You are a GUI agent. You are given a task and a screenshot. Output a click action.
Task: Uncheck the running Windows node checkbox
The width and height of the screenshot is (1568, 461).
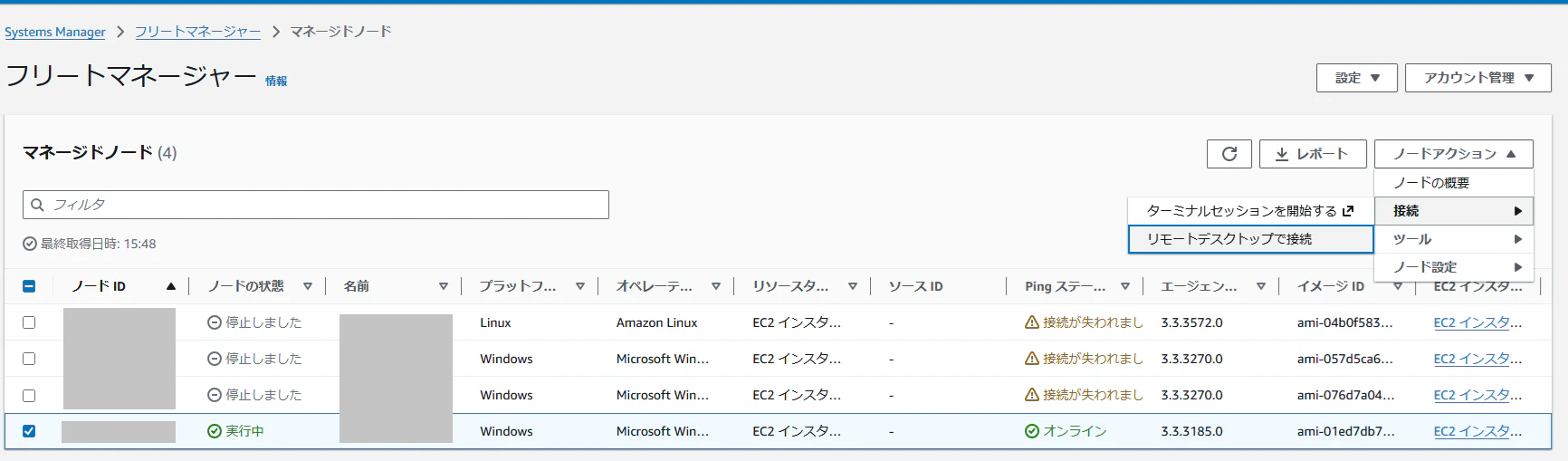pyautogui.click(x=29, y=431)
